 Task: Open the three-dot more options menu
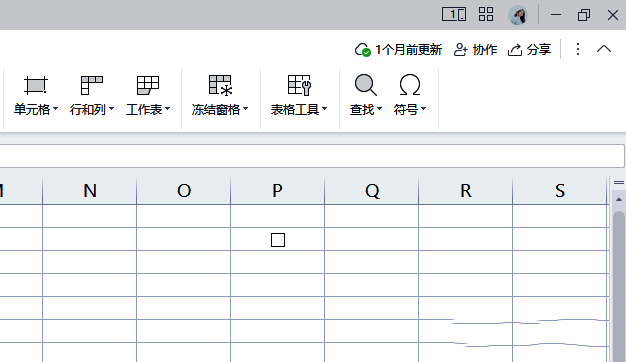(x=578, y=49)
